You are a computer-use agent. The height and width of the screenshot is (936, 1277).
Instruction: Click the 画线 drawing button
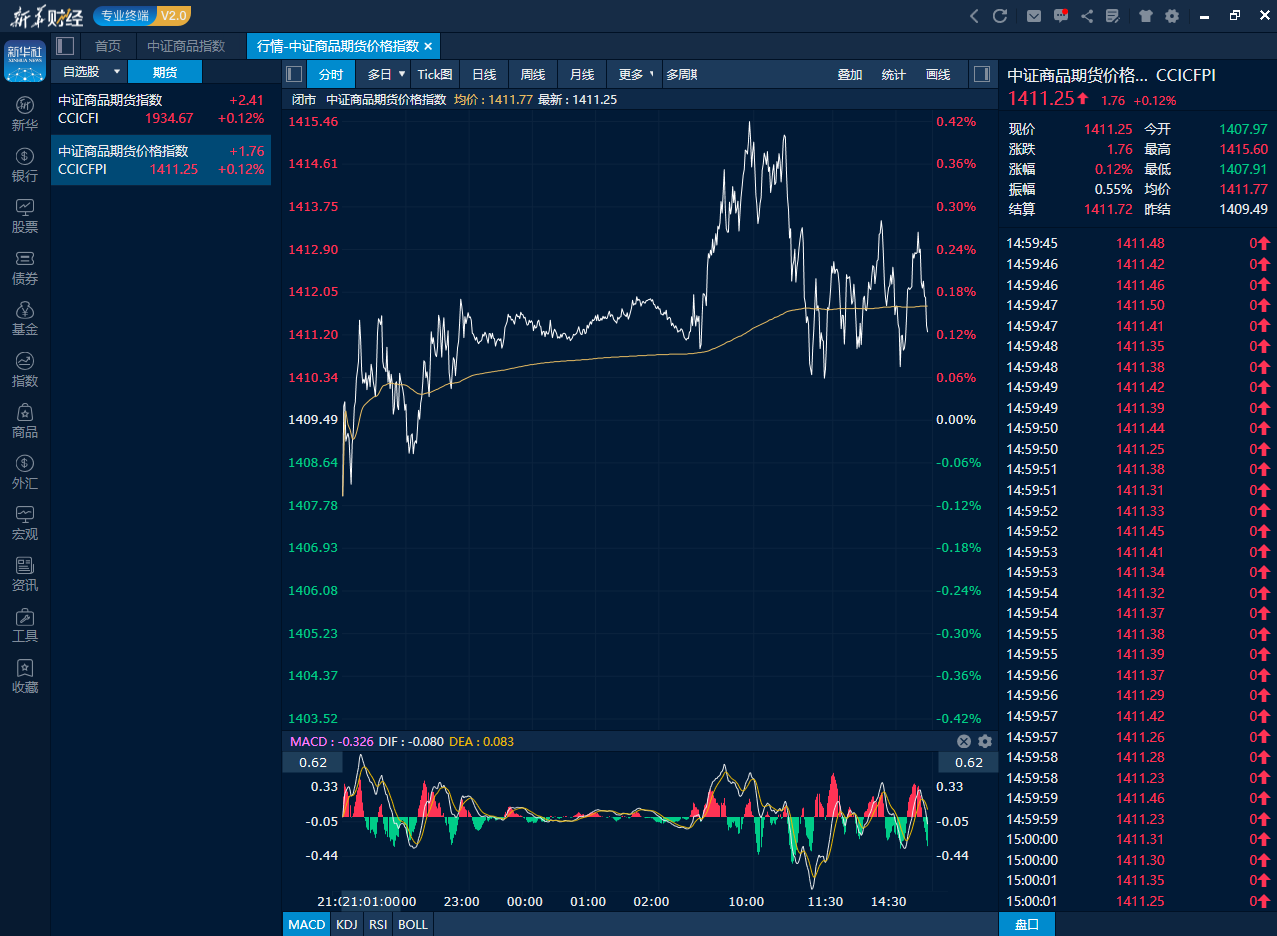click(x=938, y=74)
